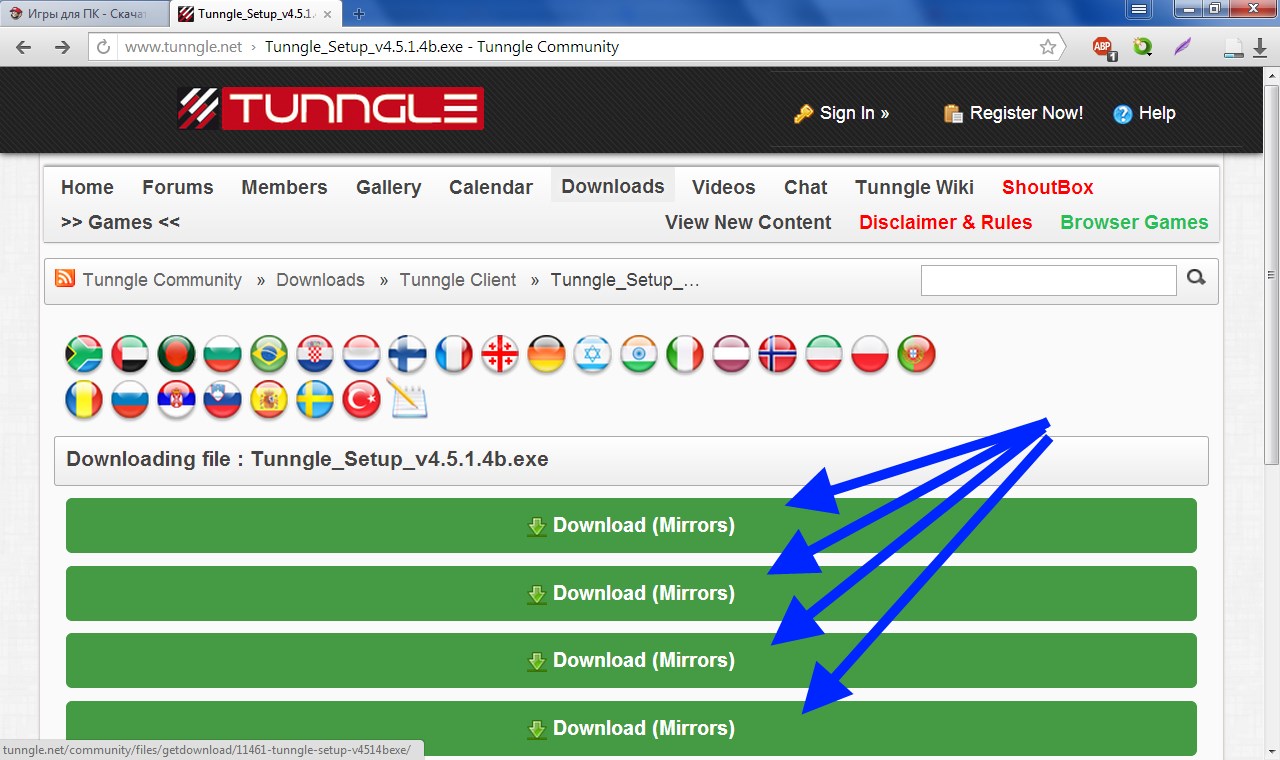Click the Sign In link

pyautogui.click(x=853, y=113)
